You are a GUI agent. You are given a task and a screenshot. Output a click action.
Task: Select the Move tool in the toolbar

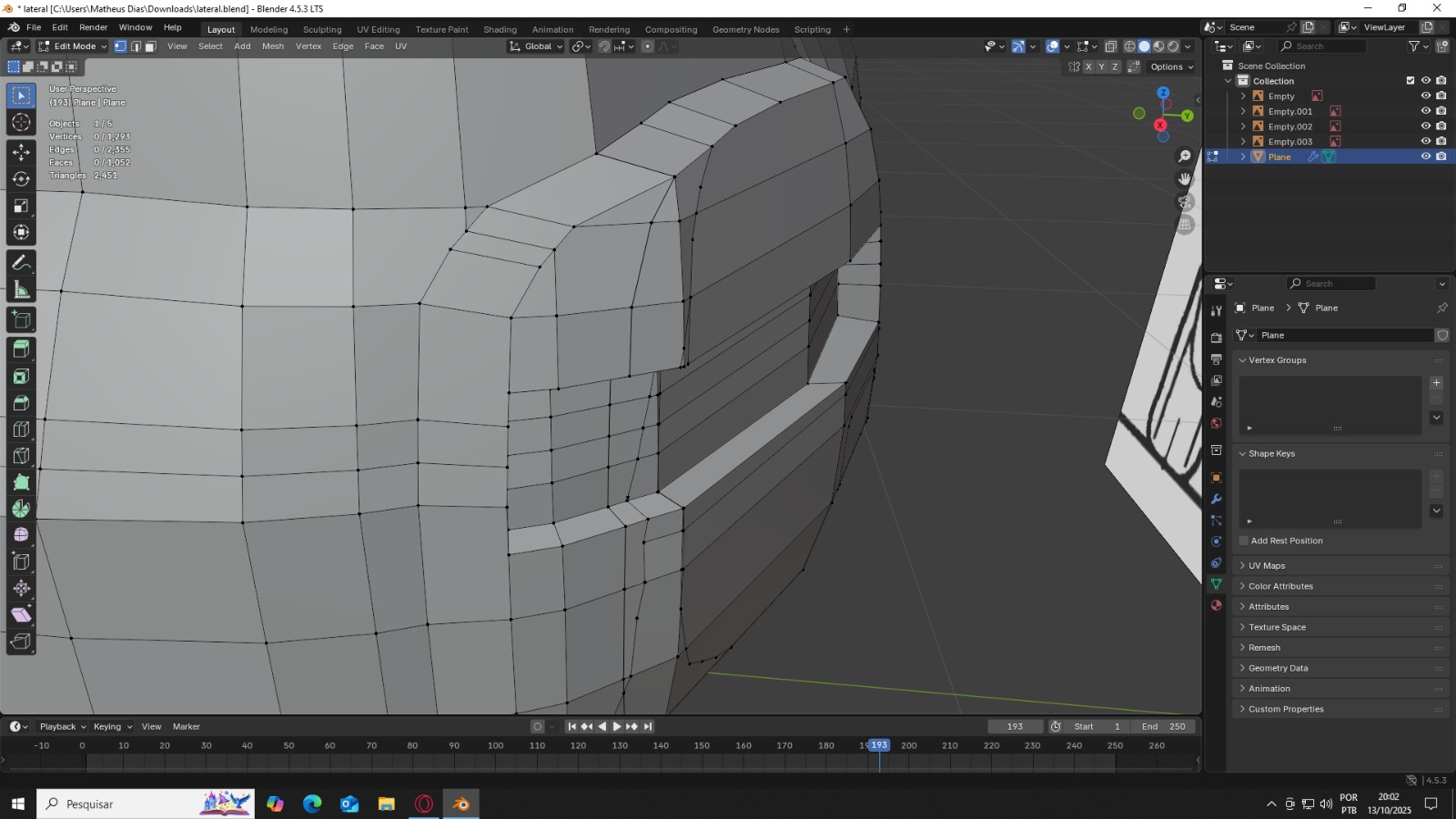[21, 152]
